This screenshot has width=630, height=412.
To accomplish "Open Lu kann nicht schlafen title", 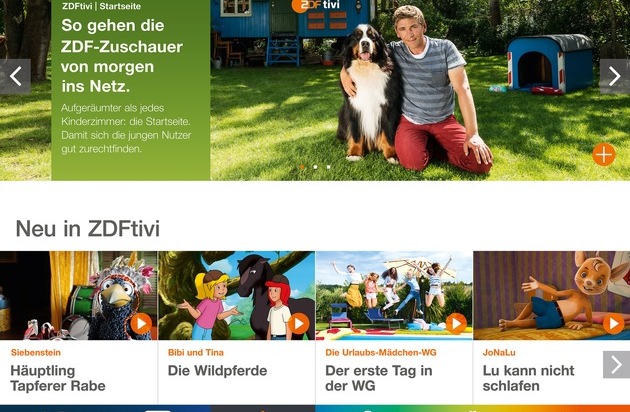I will point(528,378).
